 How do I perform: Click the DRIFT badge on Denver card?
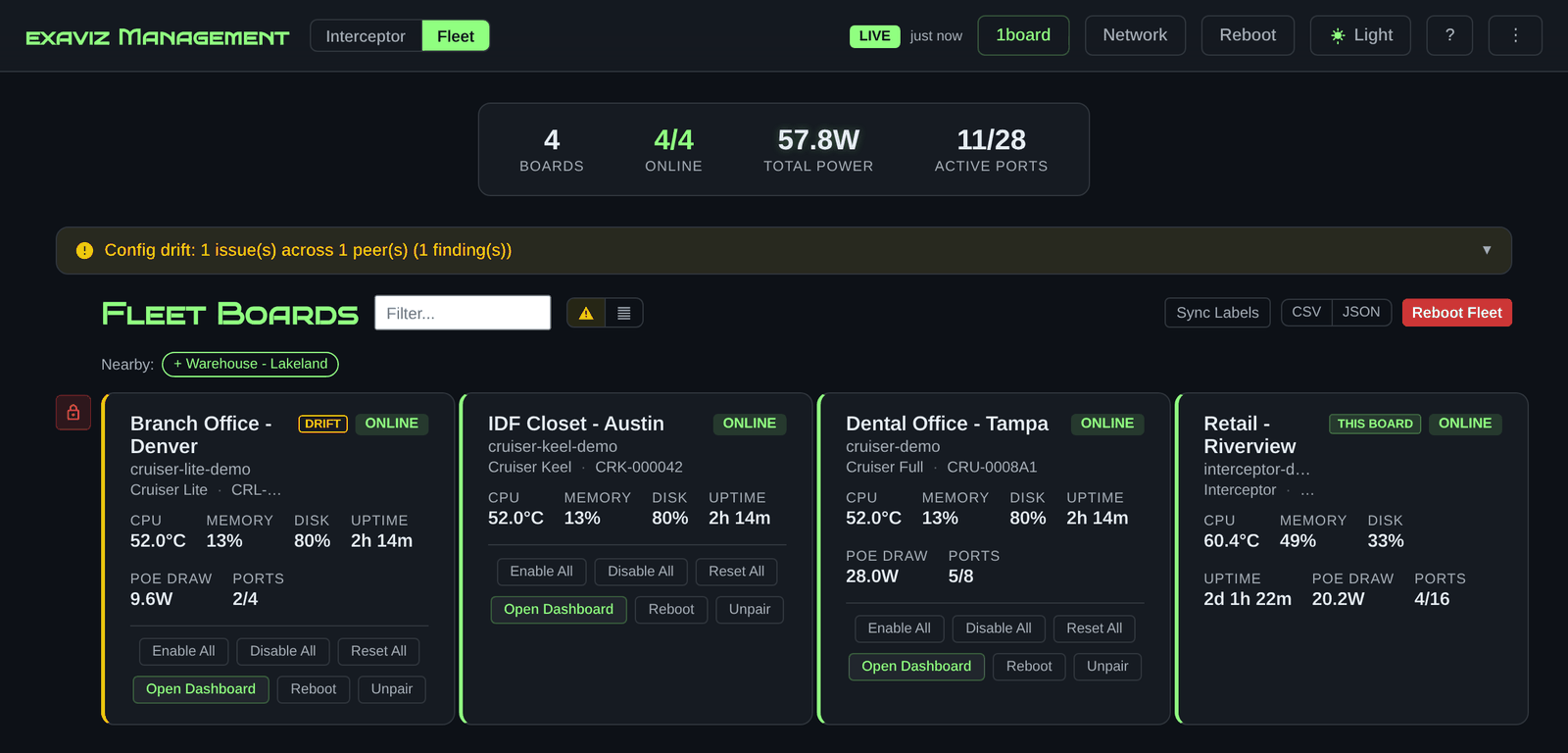click(x=322, y=424)
